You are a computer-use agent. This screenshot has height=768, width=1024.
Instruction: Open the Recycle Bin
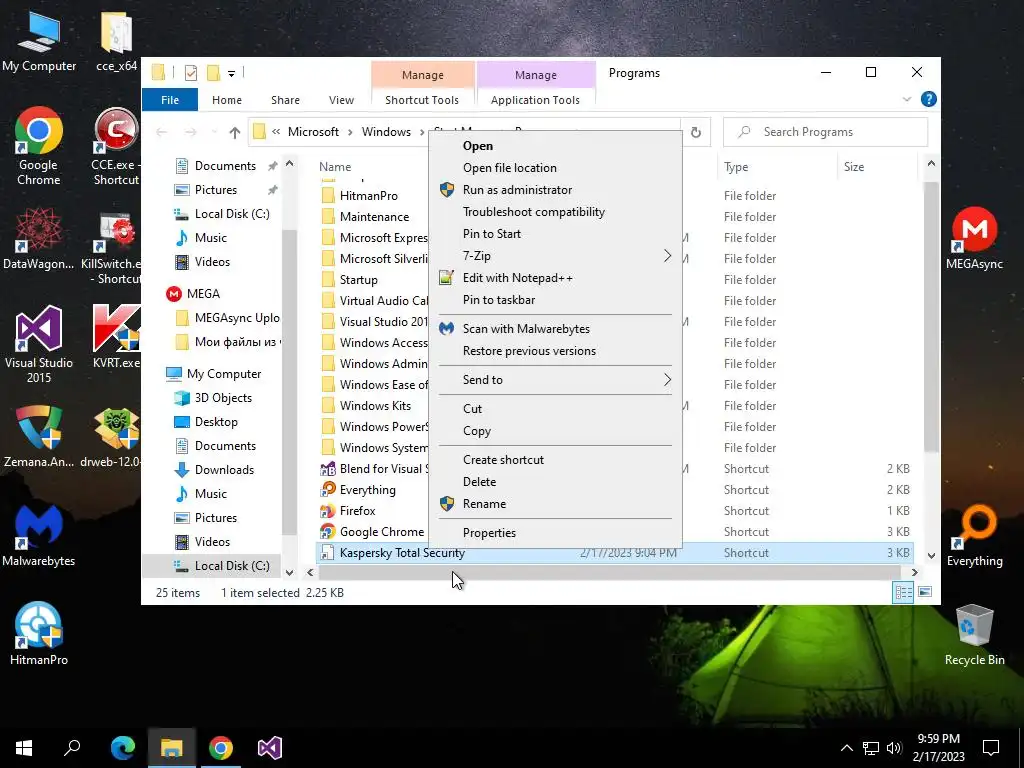coord(974,634)
